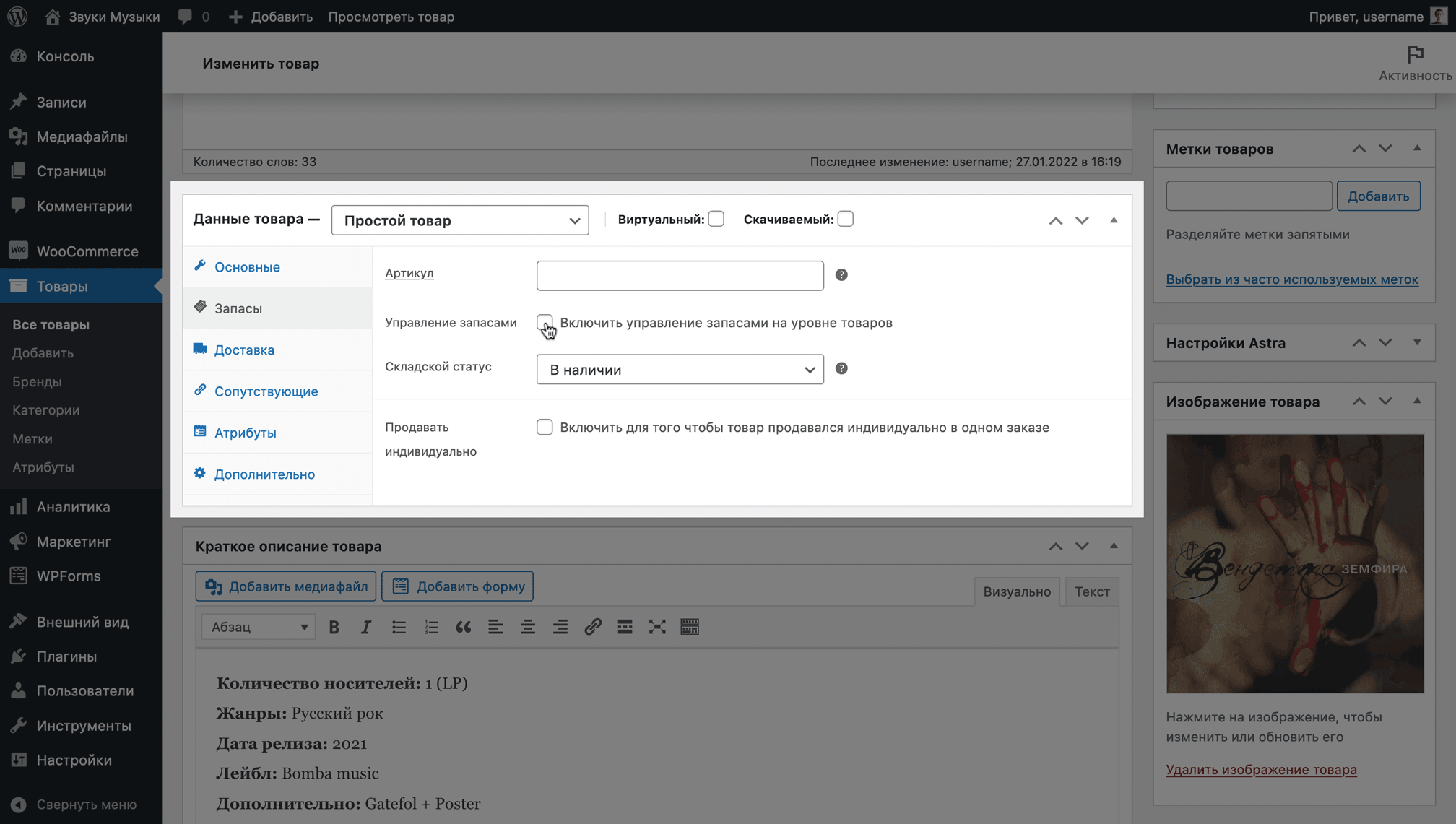Click the Italic formatting icon
This screenshot has height=824, width=1456.
tap(366, 627)
